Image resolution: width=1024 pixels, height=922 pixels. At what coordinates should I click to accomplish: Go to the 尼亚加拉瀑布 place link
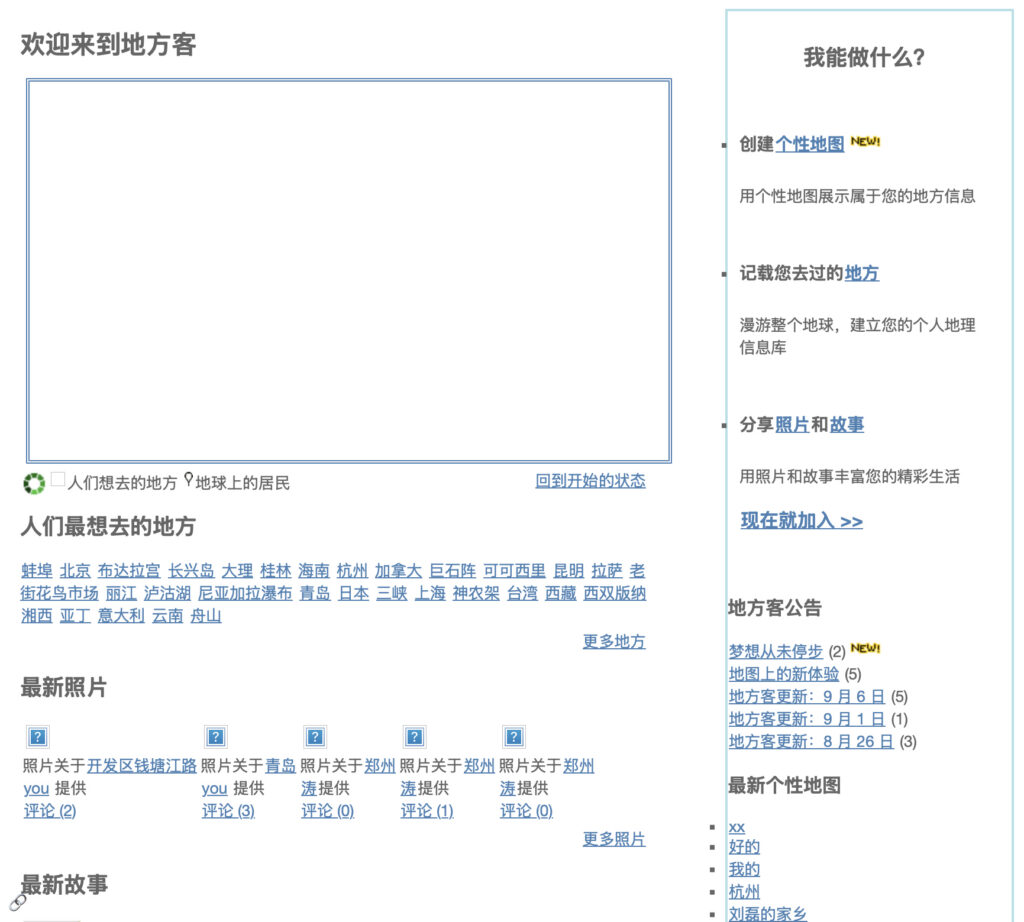click(x=245, y=593)
